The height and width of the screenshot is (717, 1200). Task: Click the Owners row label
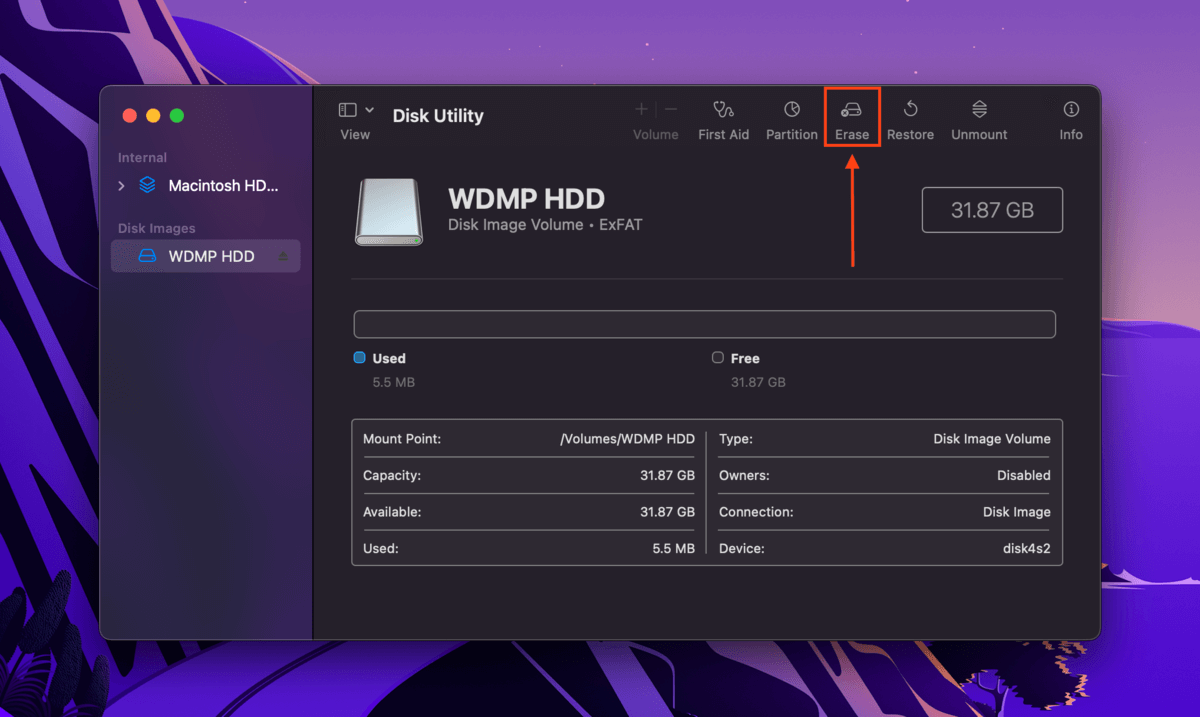(744, 475)
